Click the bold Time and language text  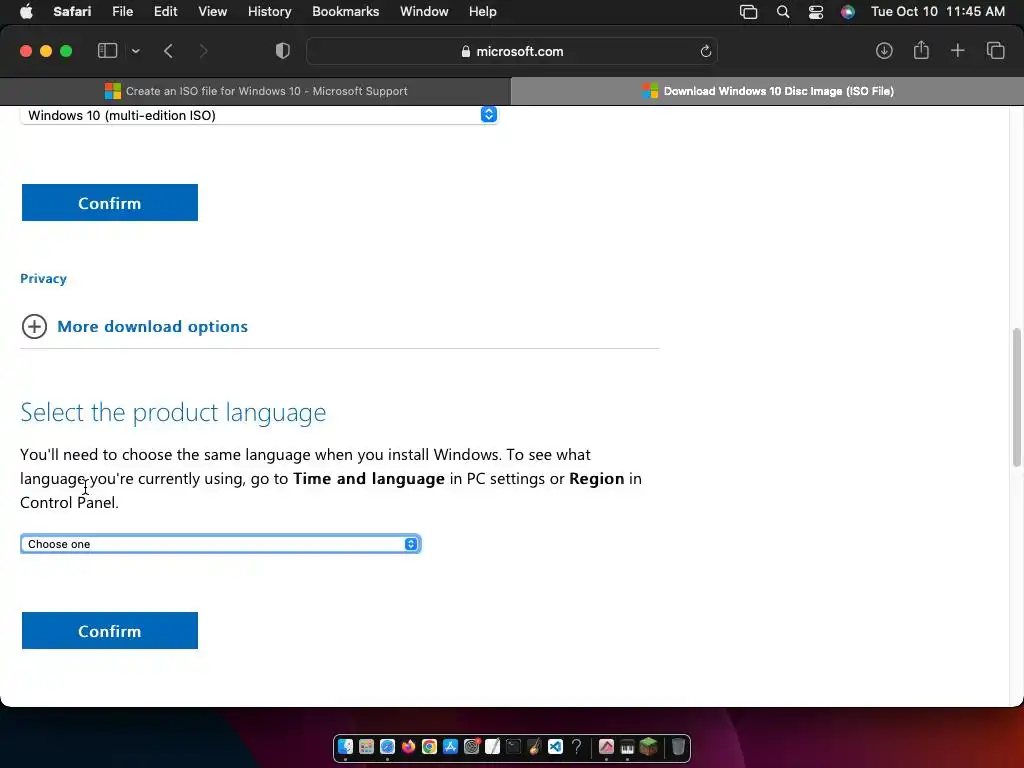368,479
